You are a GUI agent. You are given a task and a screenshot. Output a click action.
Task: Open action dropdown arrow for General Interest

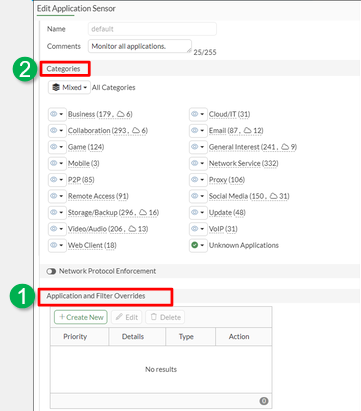(202, 147)
